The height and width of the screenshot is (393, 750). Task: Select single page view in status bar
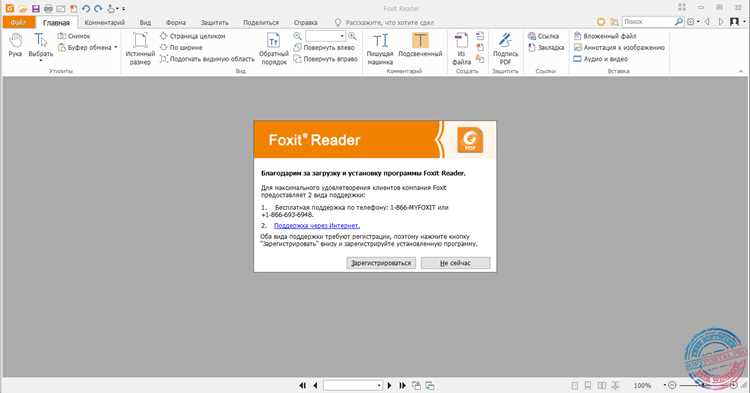pos(575,385)
